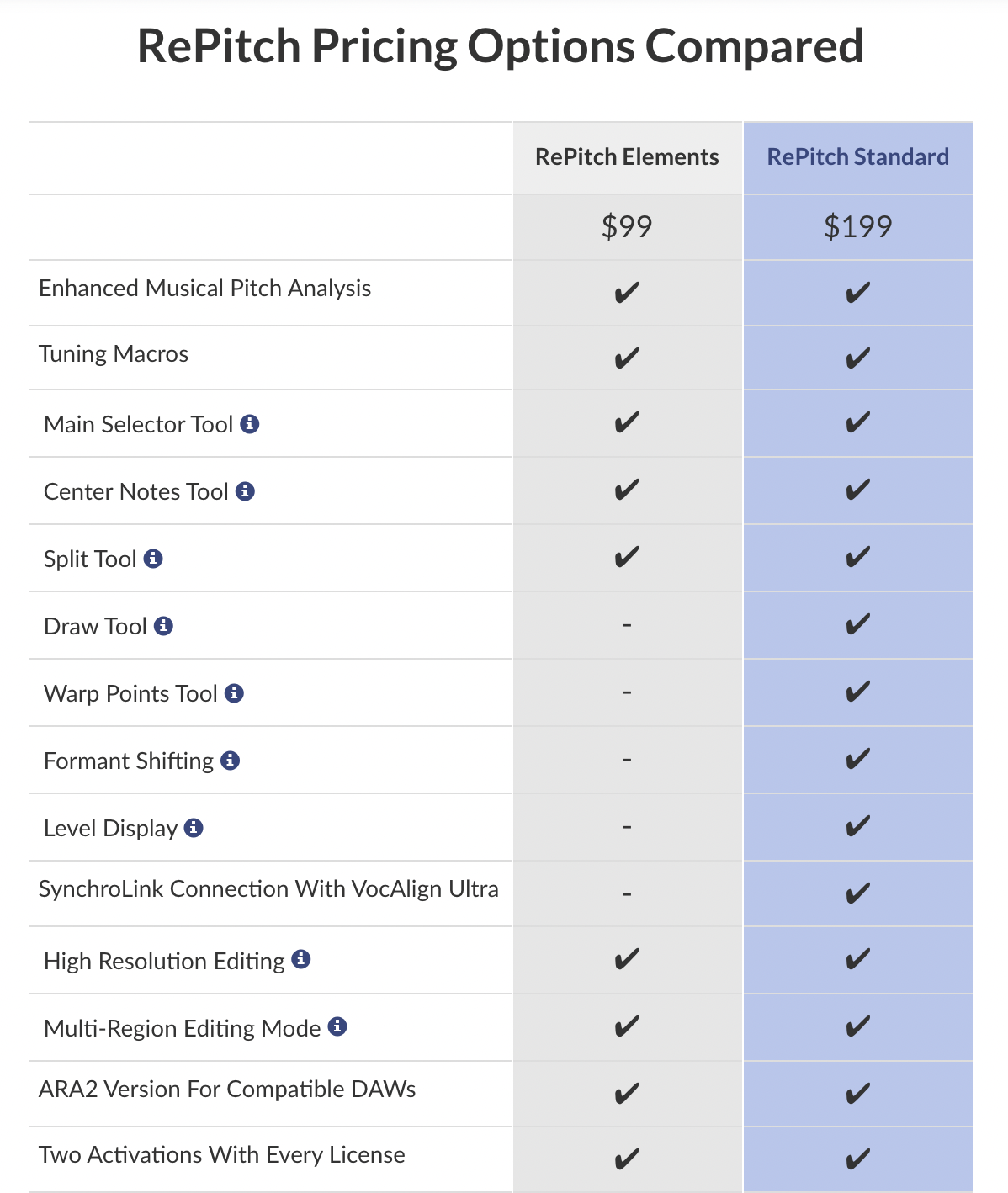
Task: Click the Draw Tool info icon
Action: tap(164, 626)
